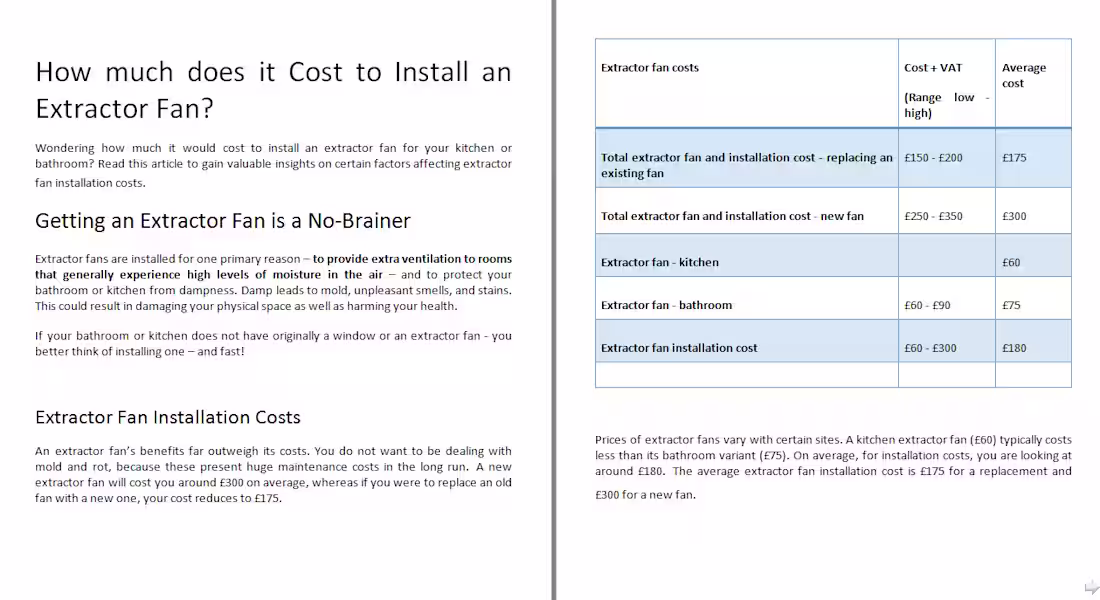Select the heading 'How much does it Cost to Install an Extractor Fan?'

point(272,89)
